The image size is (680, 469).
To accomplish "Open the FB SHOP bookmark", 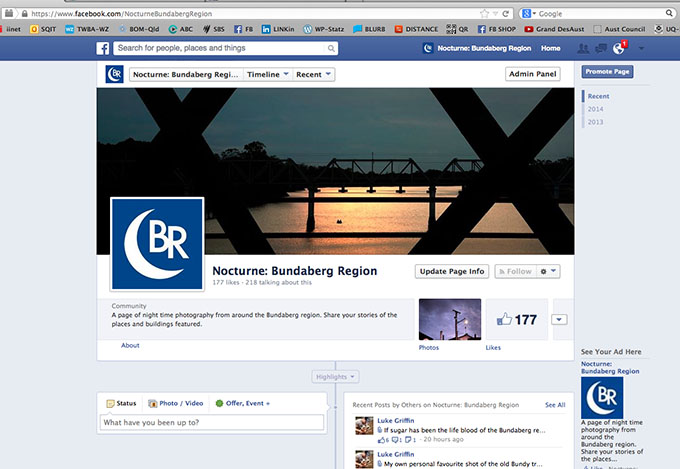I will point(497,29).
